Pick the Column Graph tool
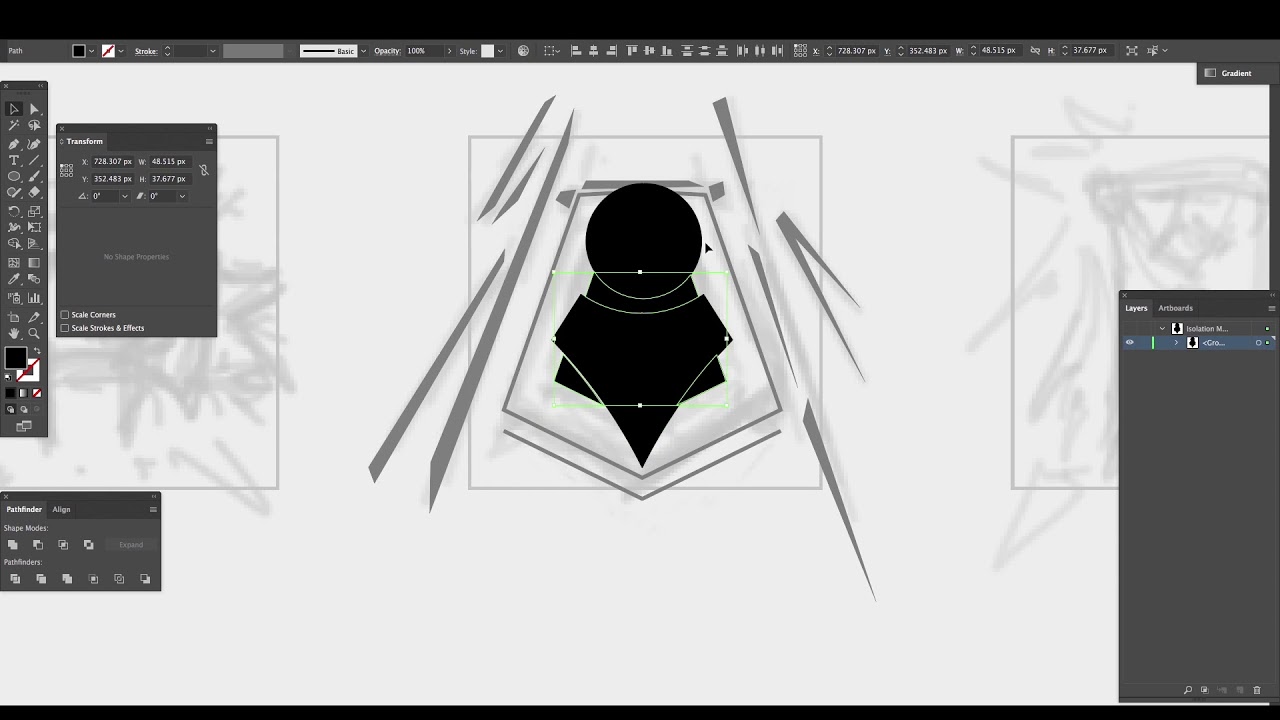The width and height of the screenshot is (1280, 720). (34, 297)
